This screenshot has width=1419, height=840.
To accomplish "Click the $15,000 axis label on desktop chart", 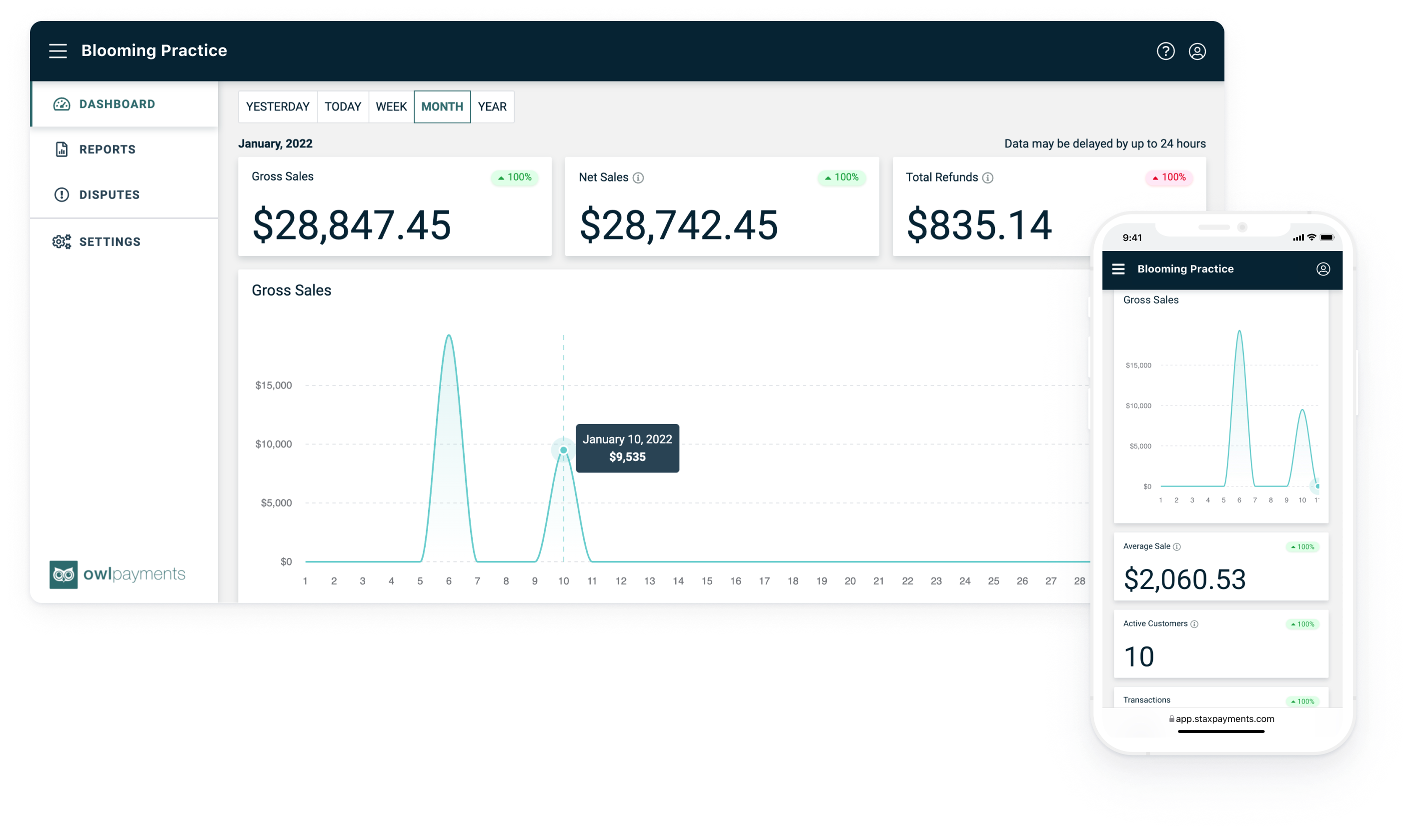I will 274,385.
